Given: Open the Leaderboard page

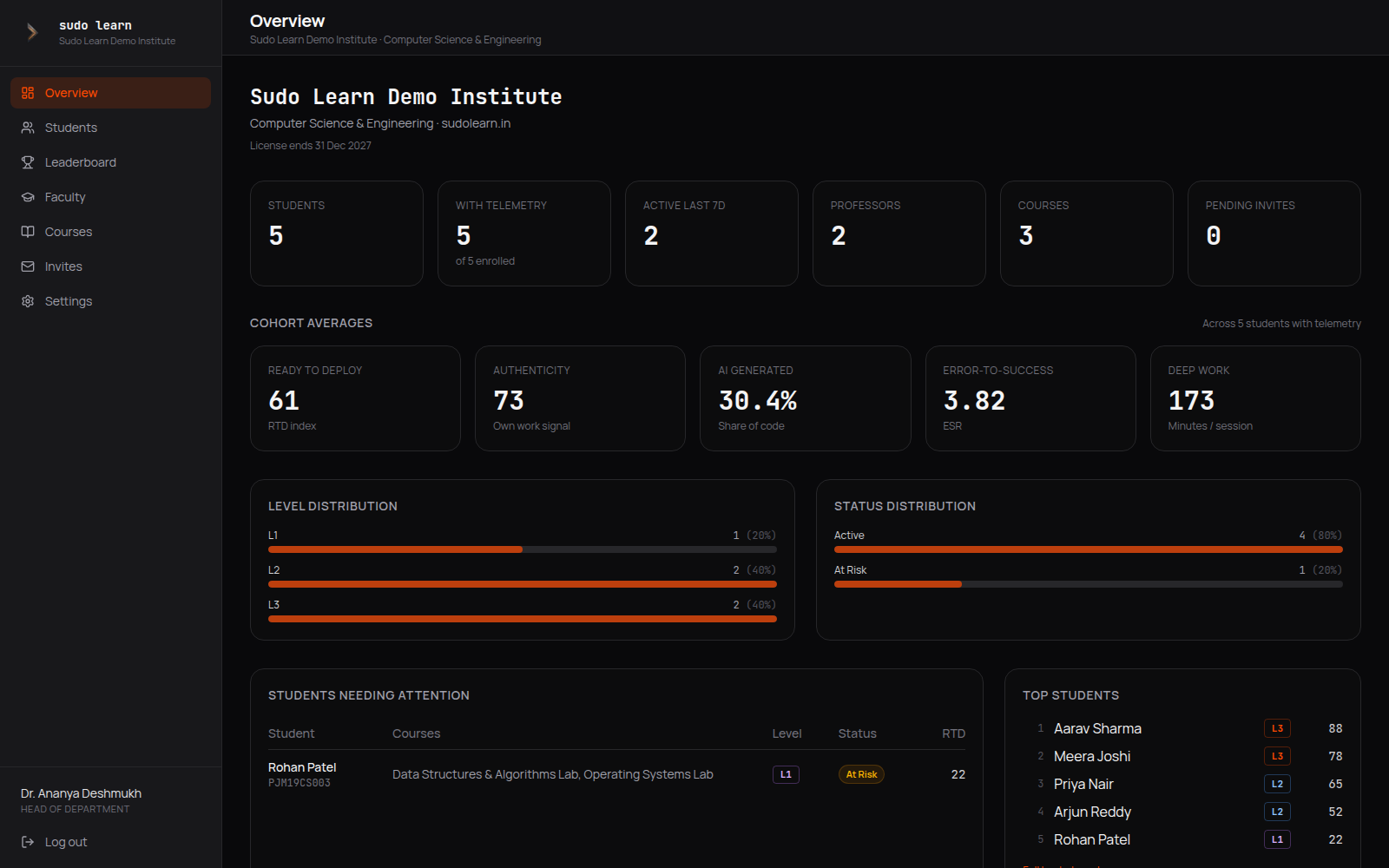Looking at the screenshot, I should tap(110, 162).
